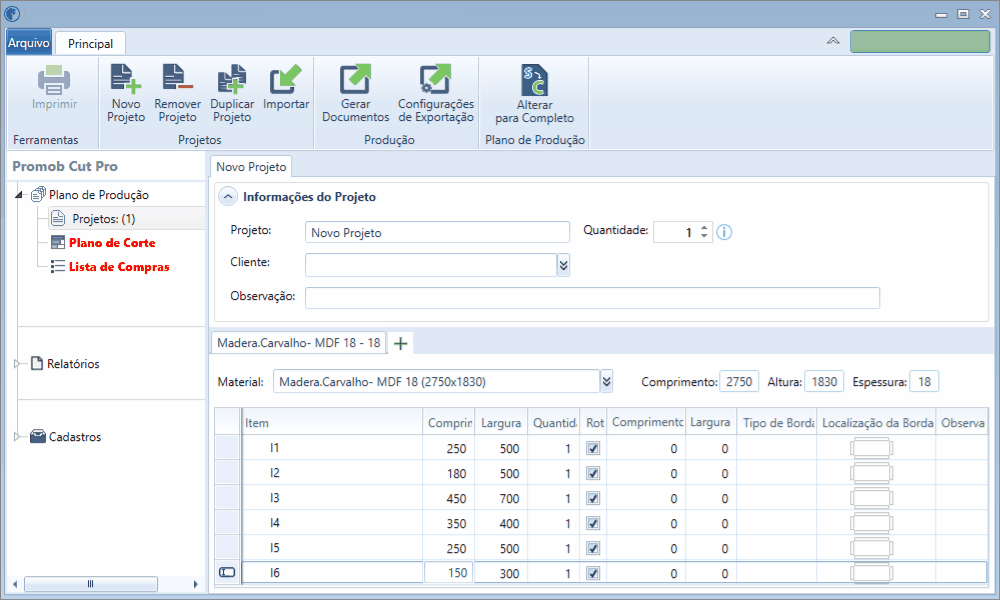Screen dimensions: 1000x600
Task: Click the Cadastros tree label
Action: (x=75, y=437)
